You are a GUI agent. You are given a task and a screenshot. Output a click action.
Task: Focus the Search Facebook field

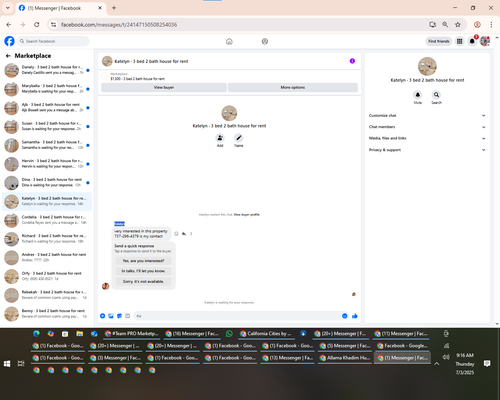(x=53, y=41)
